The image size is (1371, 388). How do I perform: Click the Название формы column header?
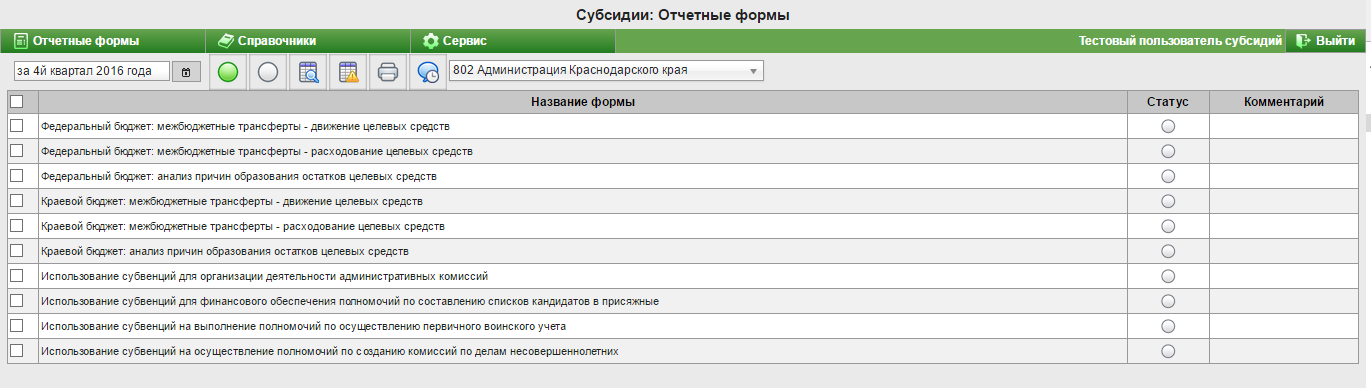click(x=582, y=102)
